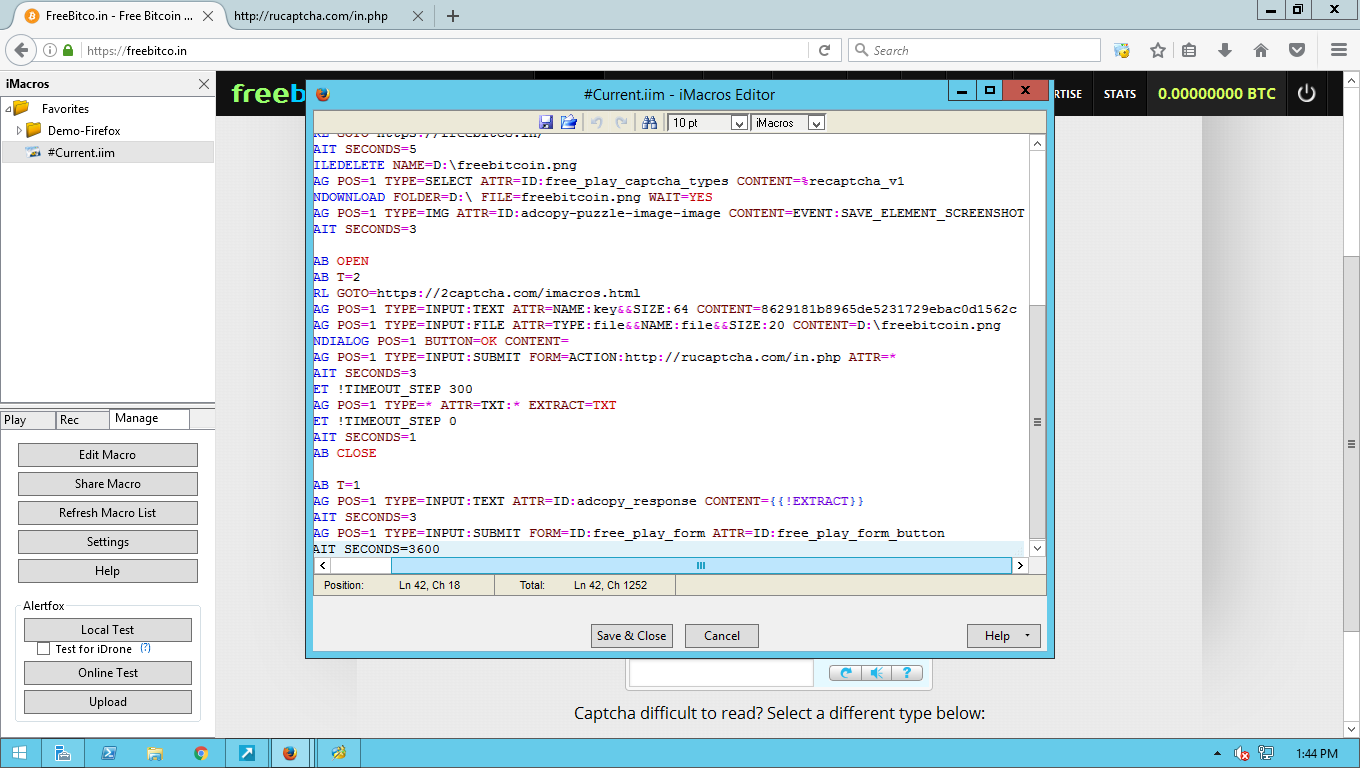This screenshot has height=768, width=1360.
Task: Select #Current.iim in the macro tree
Action: (x=80, y=153)
